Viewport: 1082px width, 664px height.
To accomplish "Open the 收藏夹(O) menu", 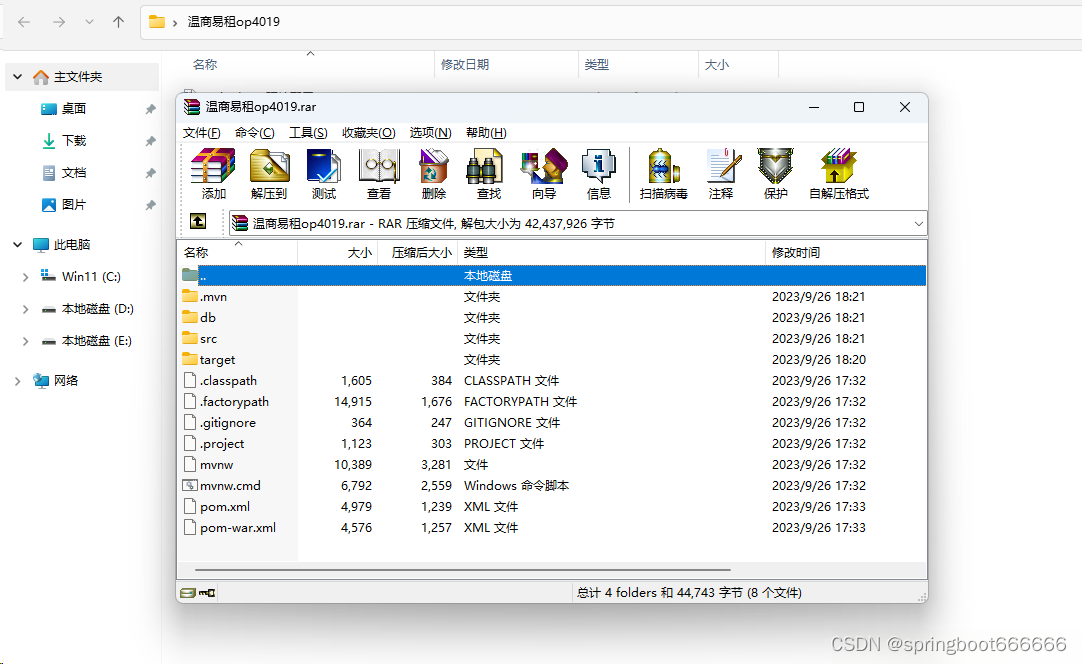I will [x=368, y=133].
